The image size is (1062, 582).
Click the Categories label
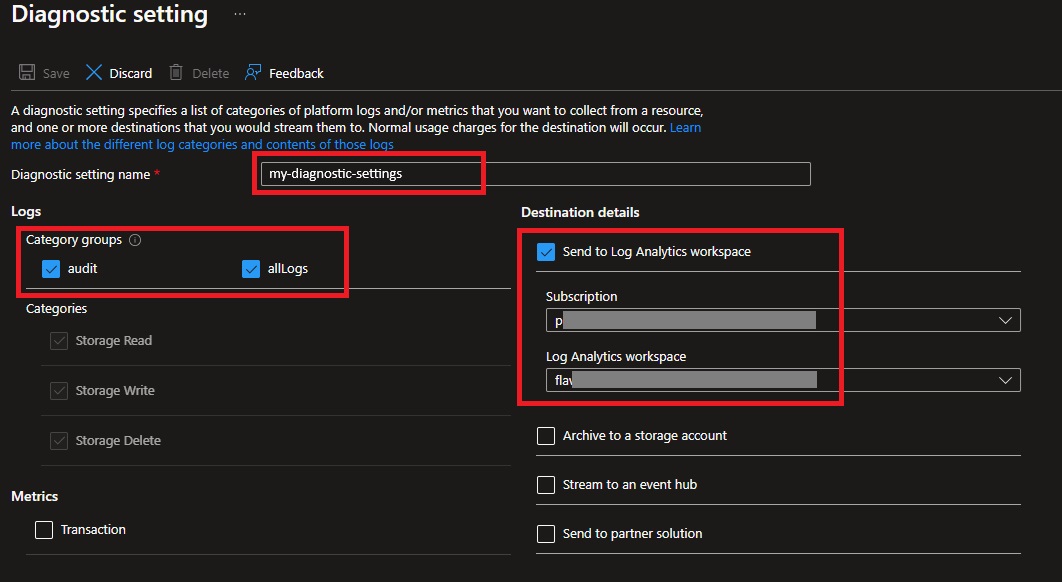56,309
